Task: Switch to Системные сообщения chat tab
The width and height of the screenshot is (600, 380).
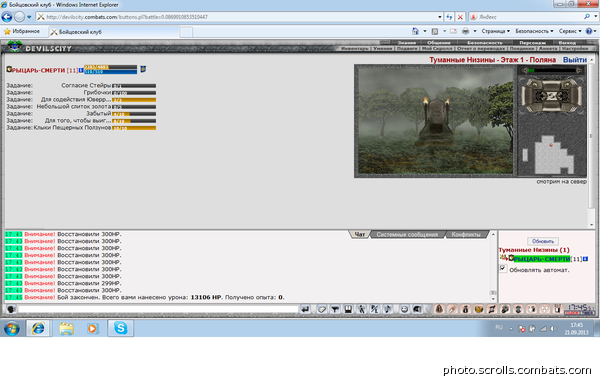Action: point(407,235)
